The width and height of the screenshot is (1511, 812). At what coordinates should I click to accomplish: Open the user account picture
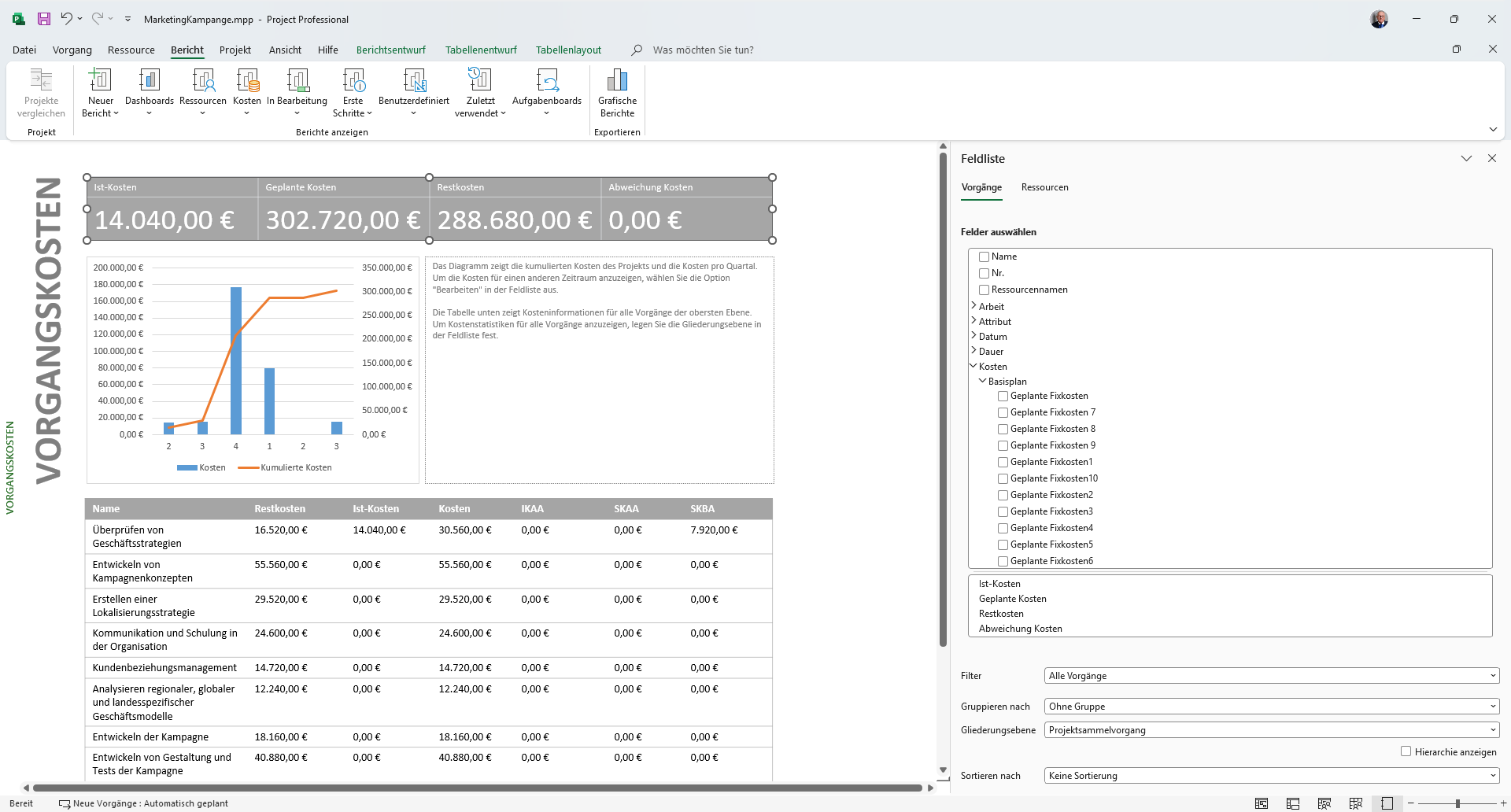[1379, 19]
